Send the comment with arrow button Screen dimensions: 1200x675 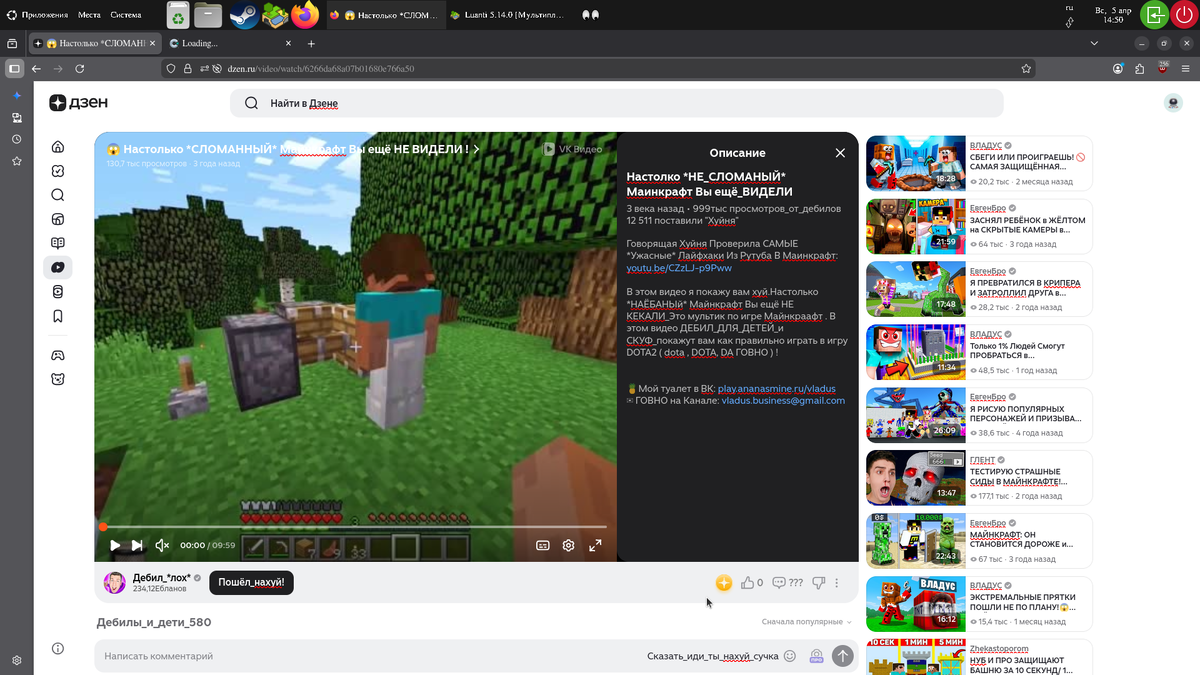[843, 656]
